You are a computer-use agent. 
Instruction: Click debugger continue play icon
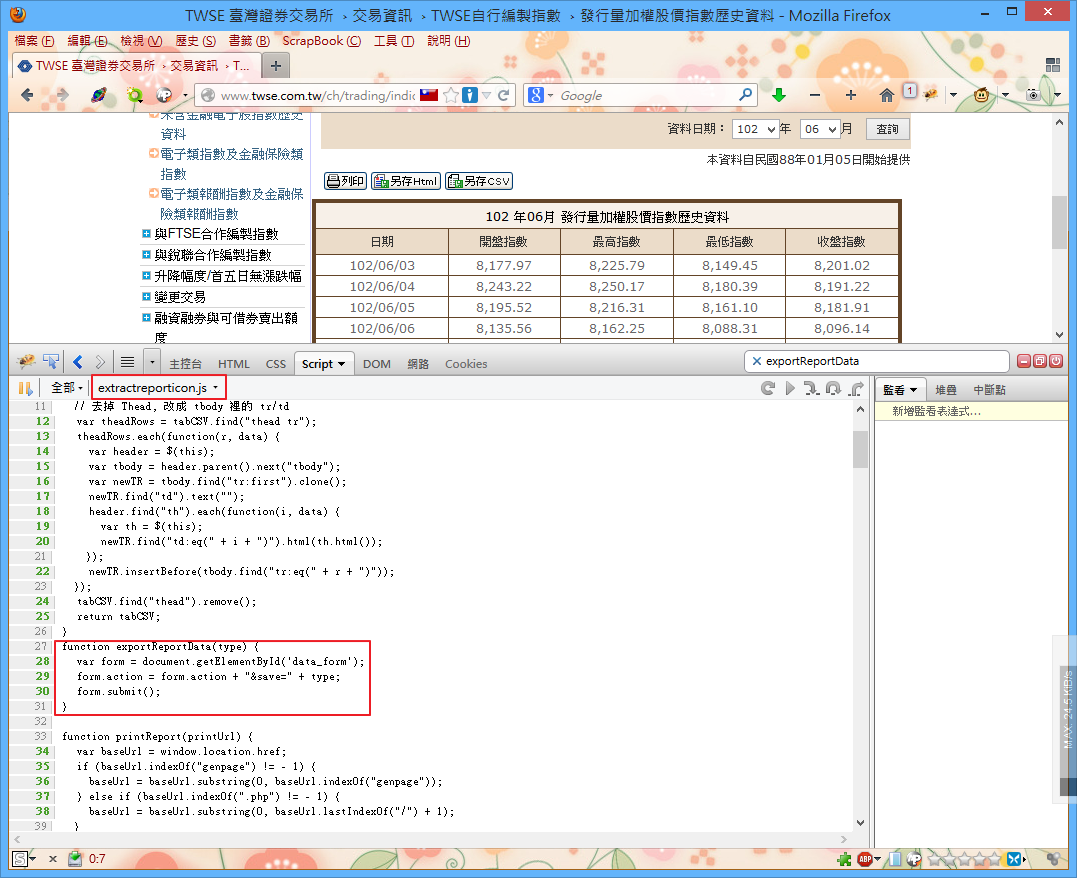pos(790,388)
